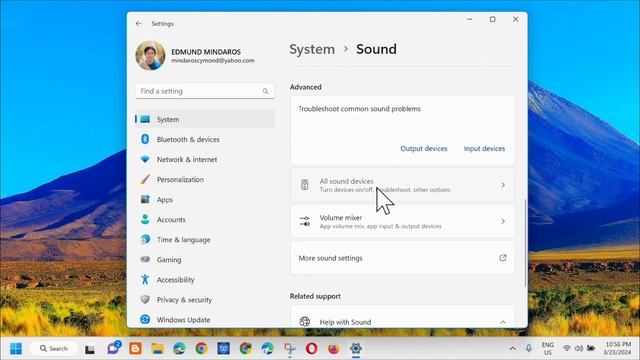Show hidden system tray icons
Viewport: 640px width, 360px height.
pyautogui.click(x=513, y=349)
